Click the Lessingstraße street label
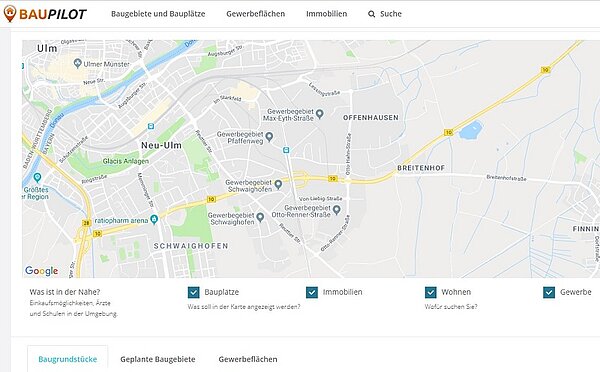The height and width of the screenshot is (372, 600). click(x=324, y=89)
